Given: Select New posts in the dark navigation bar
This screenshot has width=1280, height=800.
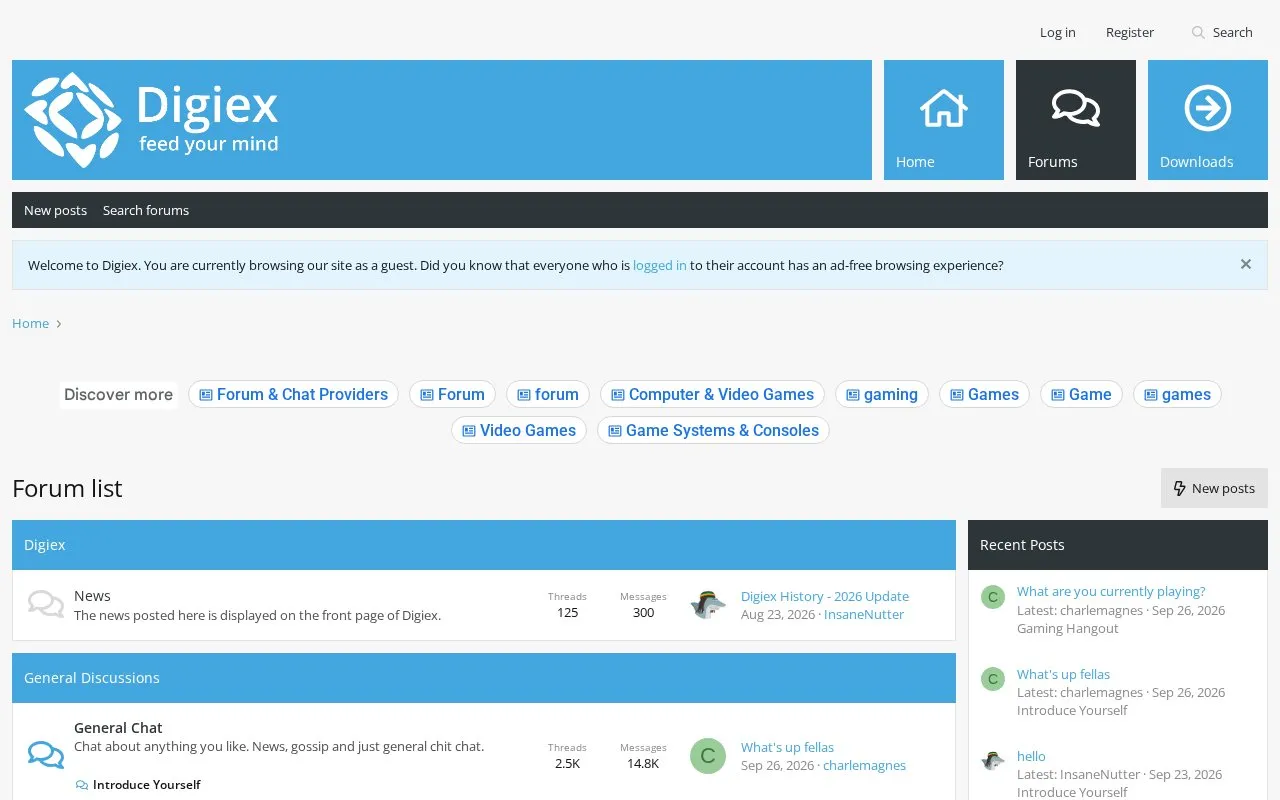Looking at the screenshot, I should [x=55, y=210].
